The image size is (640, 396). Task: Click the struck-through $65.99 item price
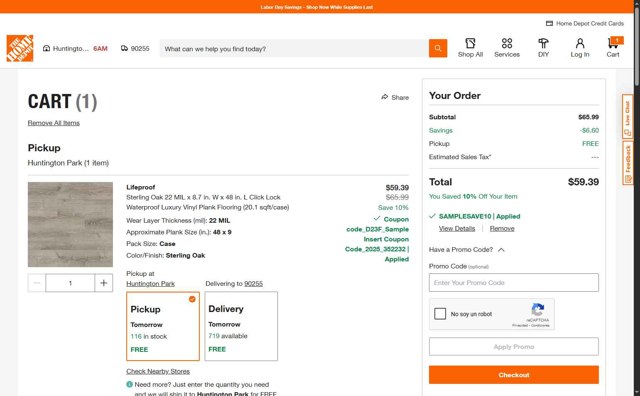(x=397, y=197)
